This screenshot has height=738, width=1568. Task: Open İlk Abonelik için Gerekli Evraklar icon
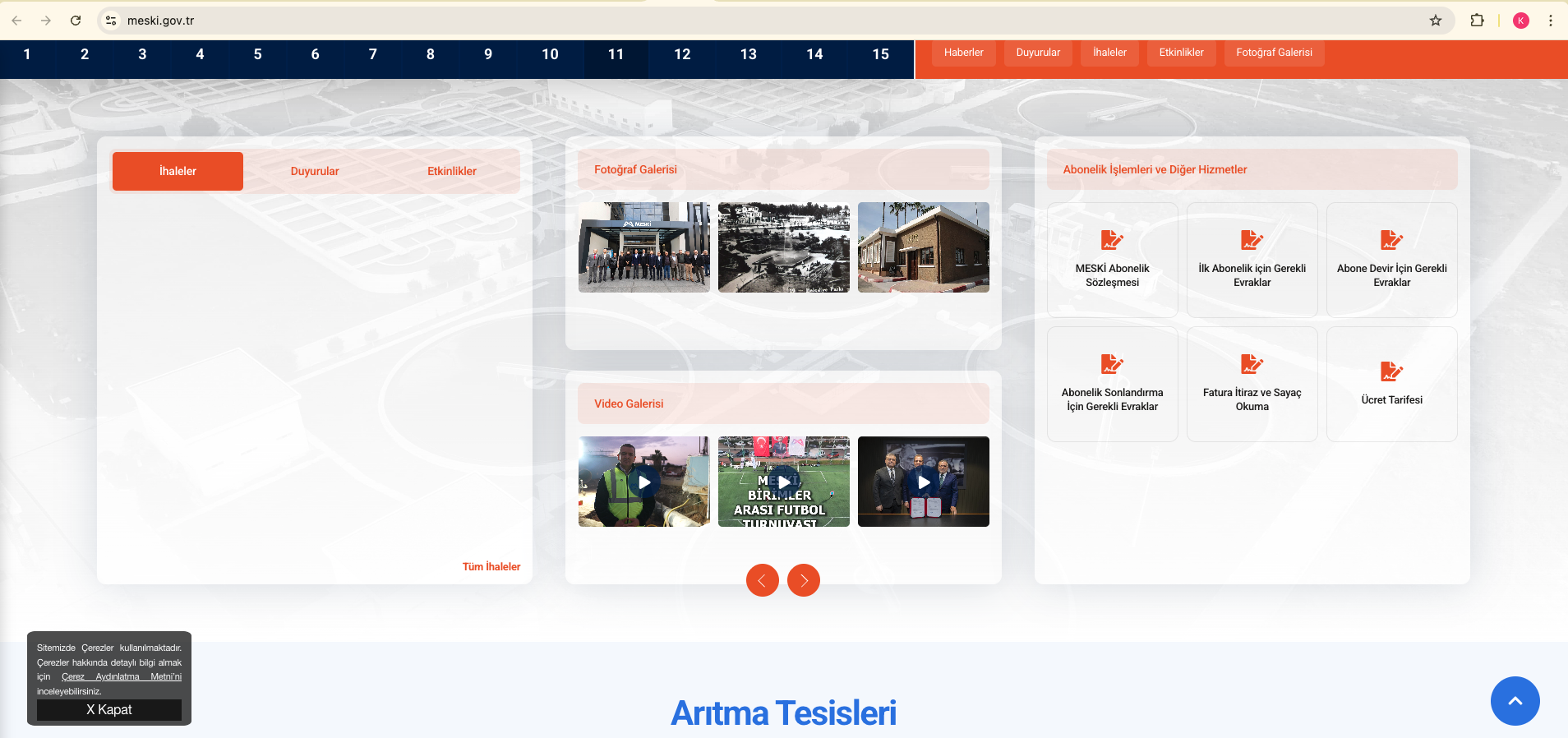(1252, 240)
